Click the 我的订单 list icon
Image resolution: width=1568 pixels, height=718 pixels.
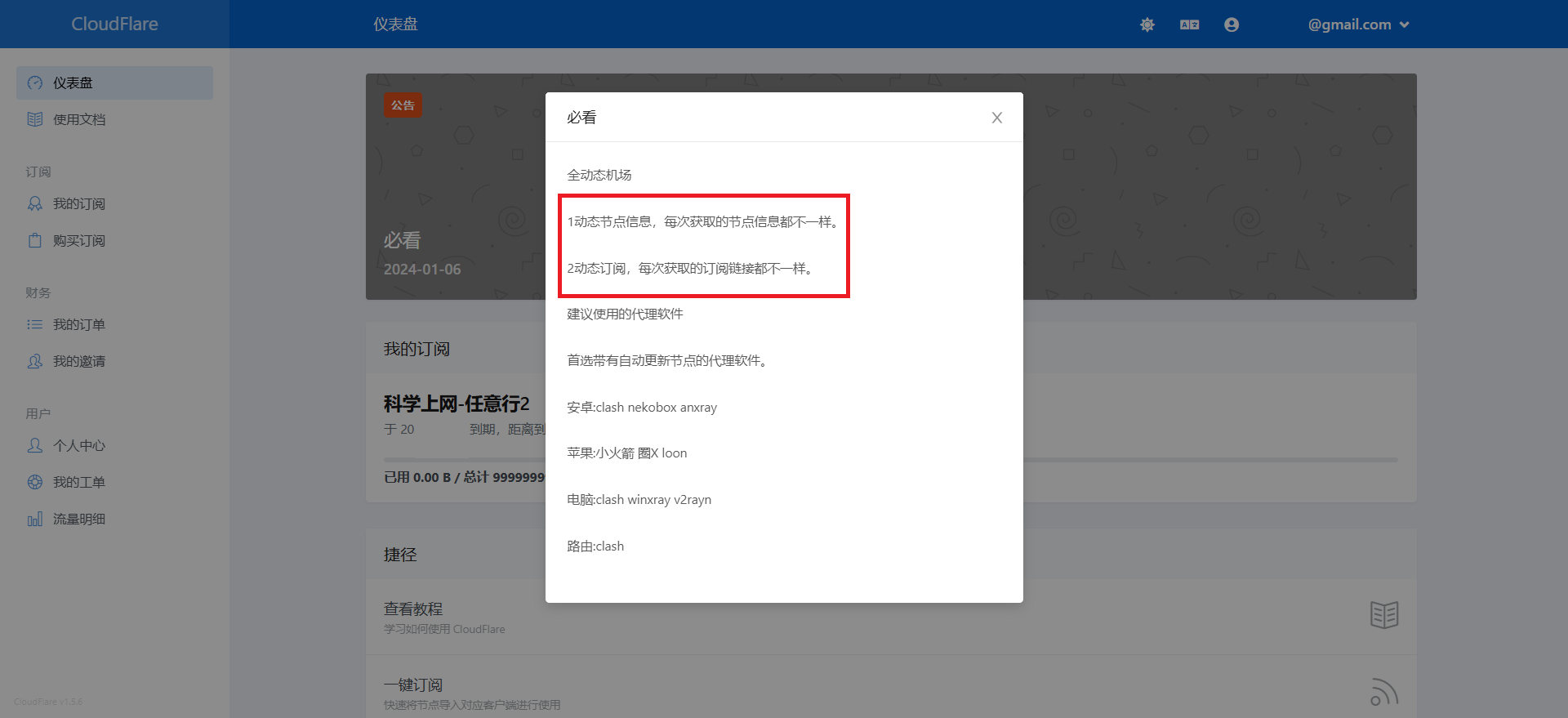[35, 324]
